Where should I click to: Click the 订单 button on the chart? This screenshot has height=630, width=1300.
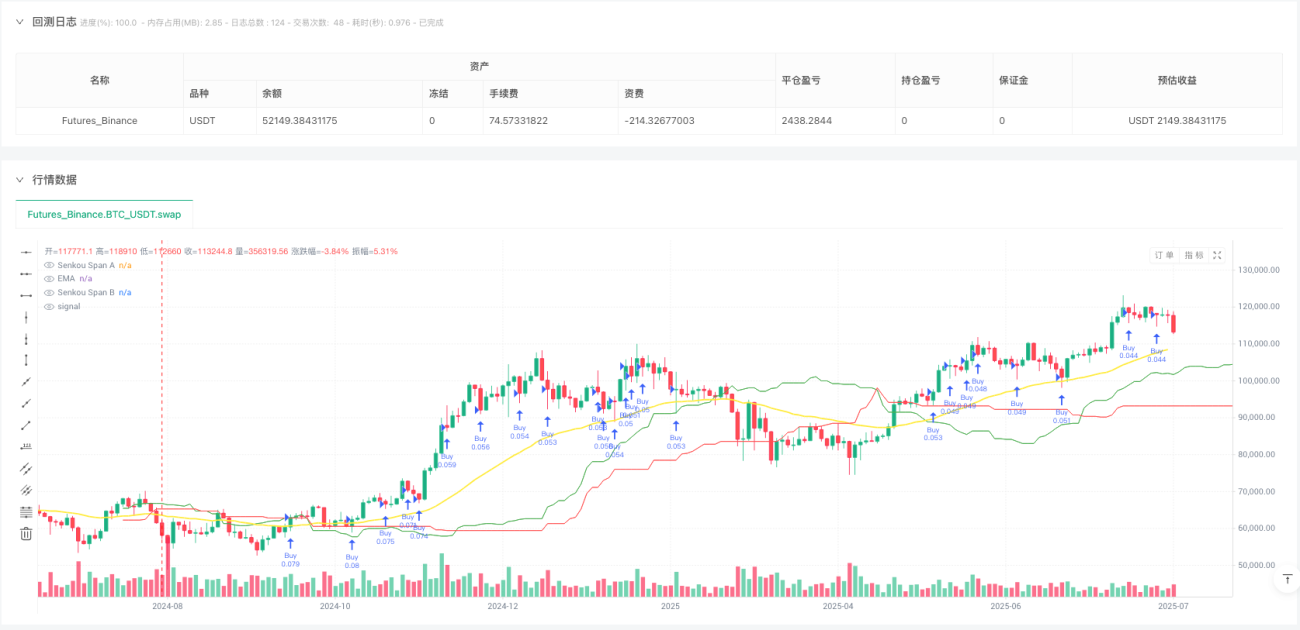coord(1164,255)
